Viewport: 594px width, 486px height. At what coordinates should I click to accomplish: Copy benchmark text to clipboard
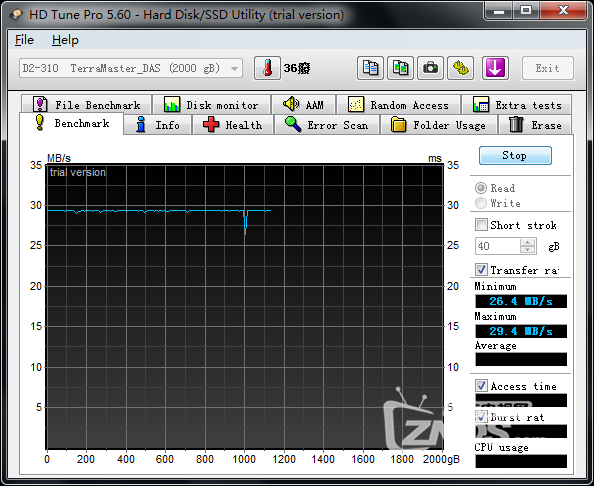pyautogui.click(x=370, y=68)
